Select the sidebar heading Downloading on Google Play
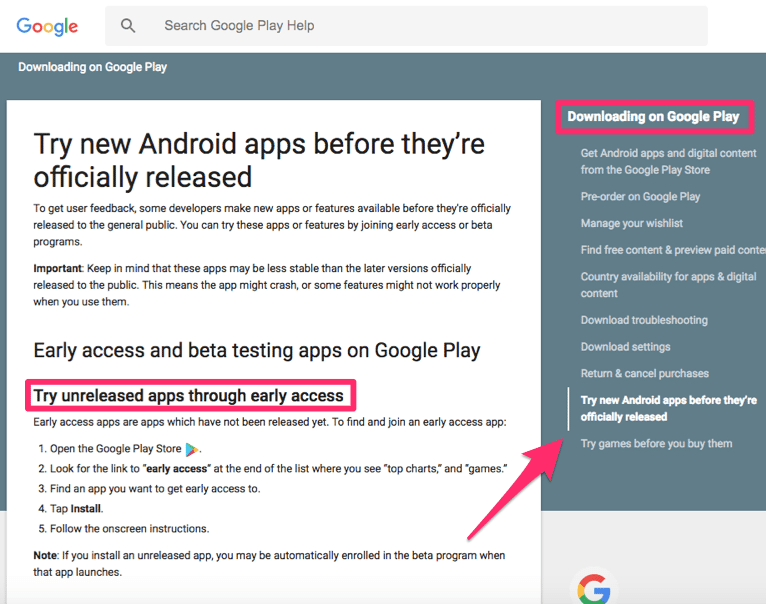The width and height of the screenshot is (766, 604). (653, 117)
